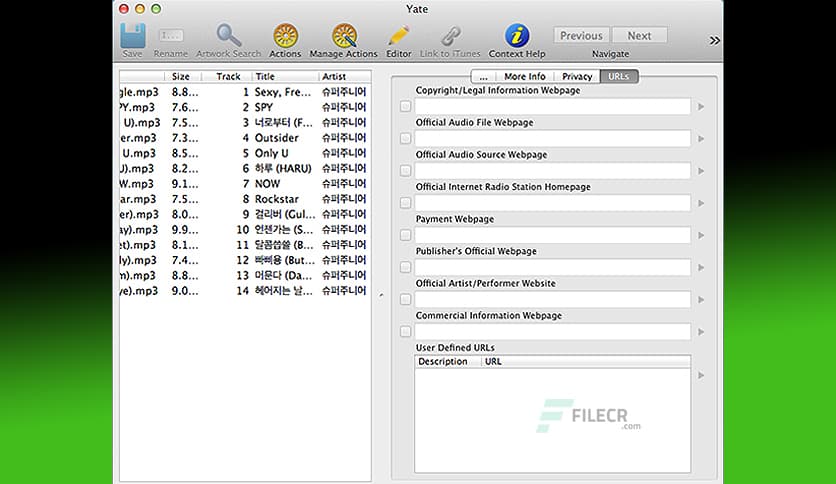Sort file list by Size column
Image resolution: width=836 pixels, height=484 pixels.
click(x=182, y=76)
